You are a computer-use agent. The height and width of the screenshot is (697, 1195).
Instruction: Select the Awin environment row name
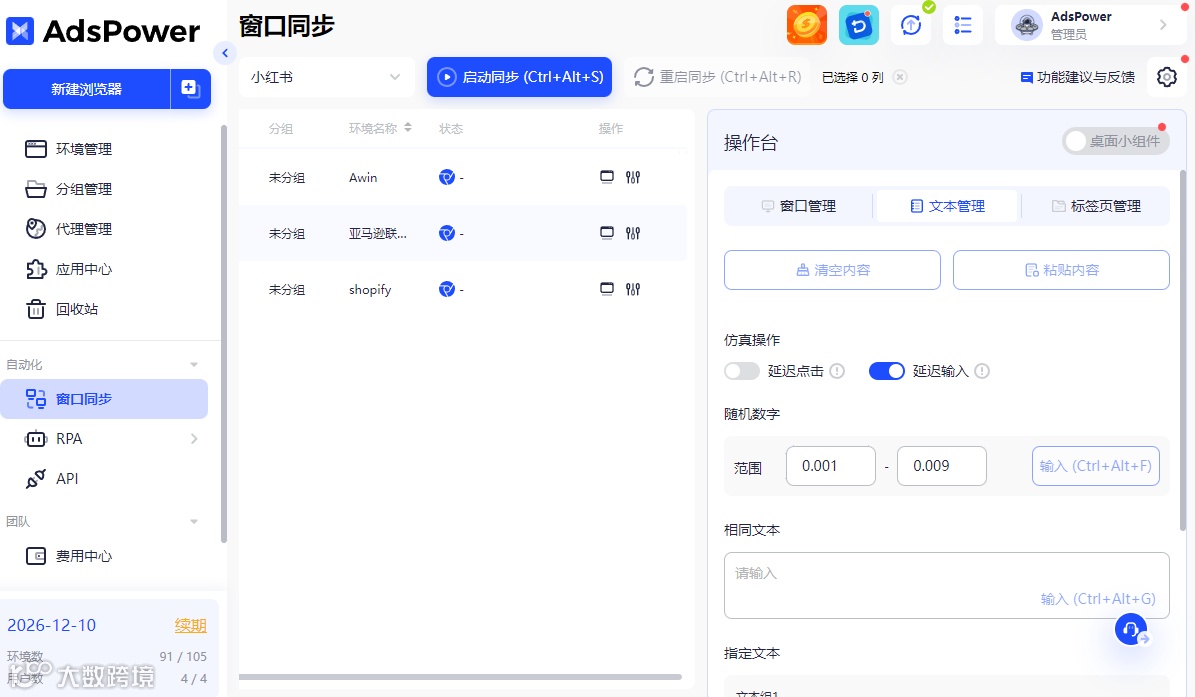point(363,177)
